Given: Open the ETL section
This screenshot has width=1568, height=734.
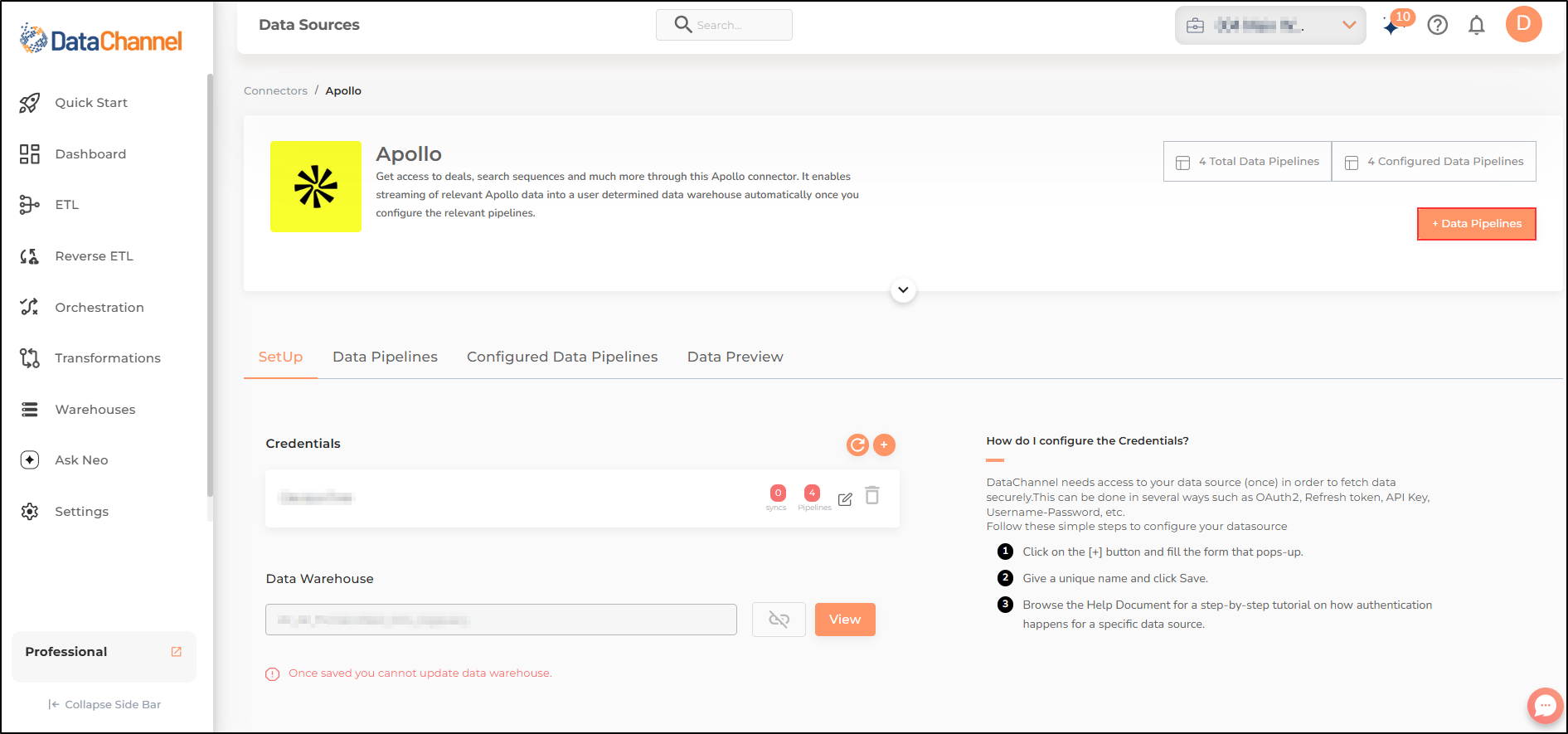Looking at the screenshot, I should [67, 205].
